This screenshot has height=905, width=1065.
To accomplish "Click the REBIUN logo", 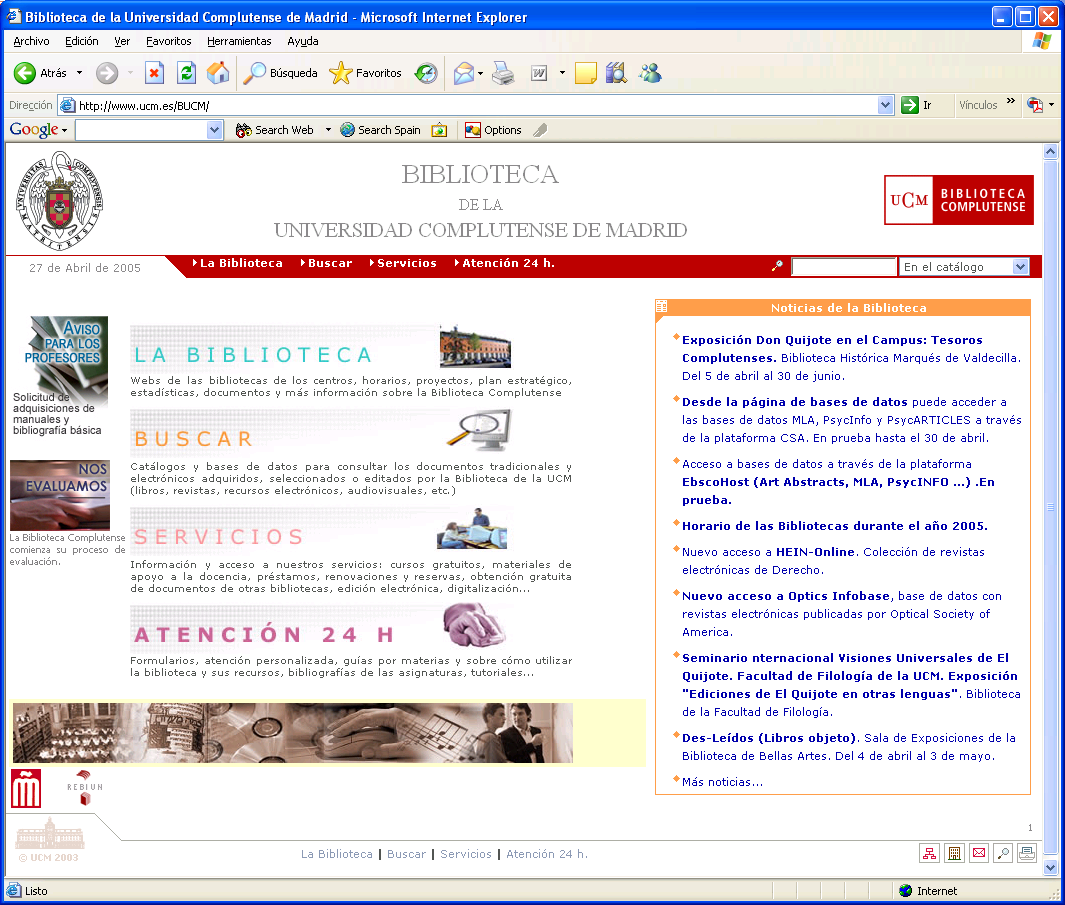I will (x=85, y=788).
